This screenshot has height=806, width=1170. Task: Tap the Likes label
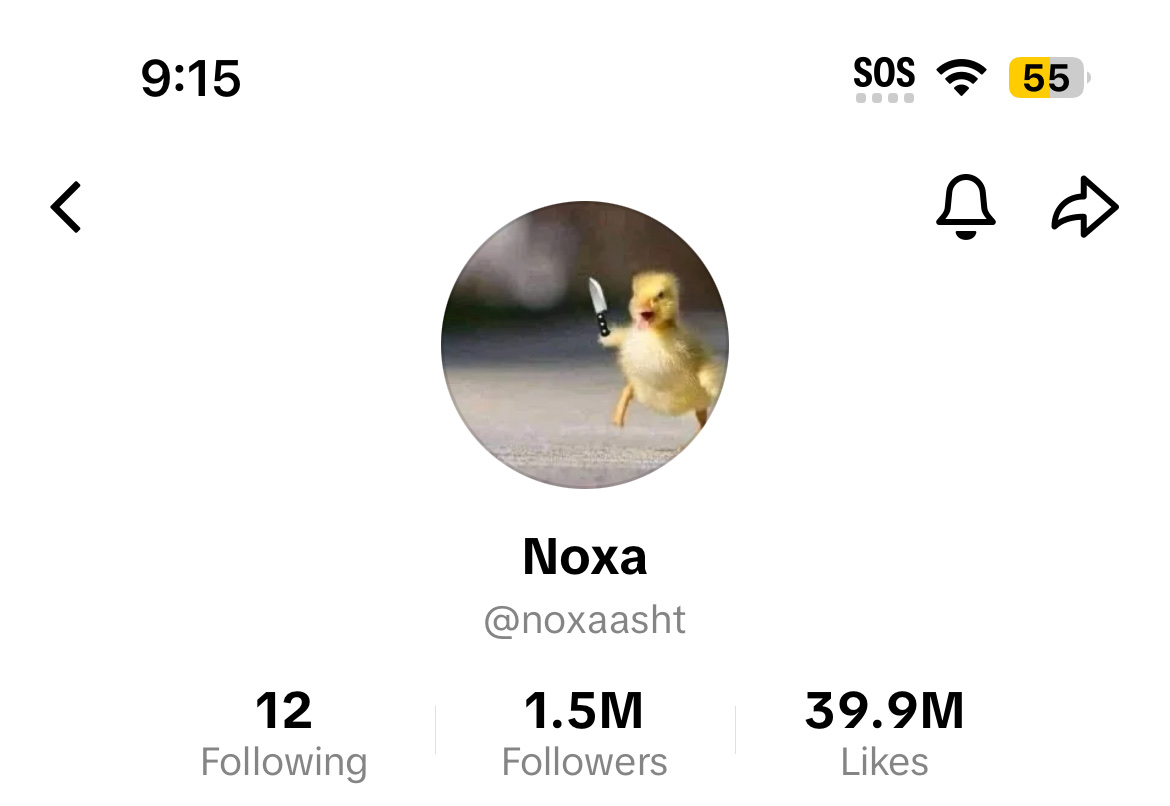click(884, 762)
